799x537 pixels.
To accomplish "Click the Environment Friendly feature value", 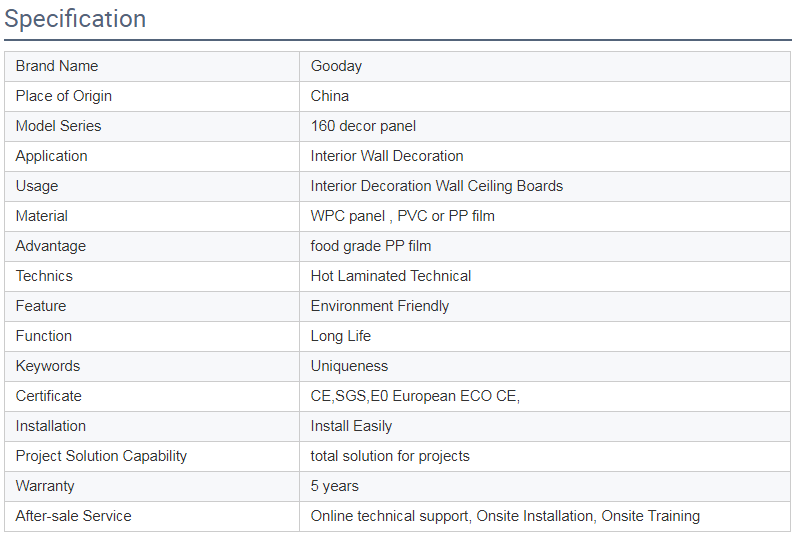I will pyautogui.click(x=380, y=306).
